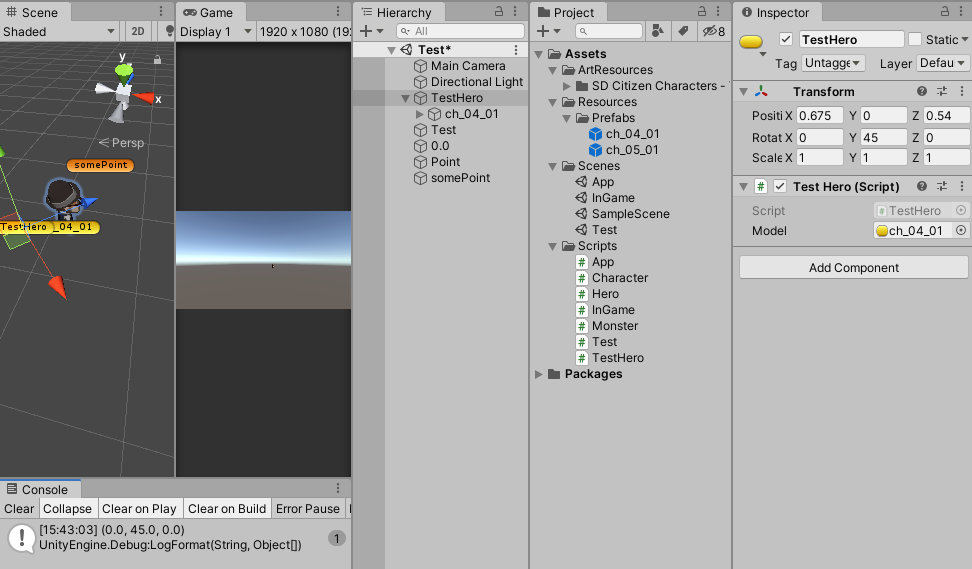Open Hierarchy create plus dropdown
Viewport: 972px width, 569px height.
[371, 31]
